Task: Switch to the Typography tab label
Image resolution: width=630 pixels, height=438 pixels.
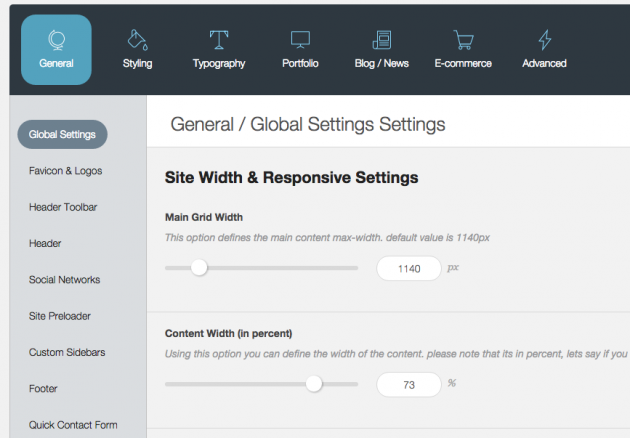Action: [x=219, y=63]
